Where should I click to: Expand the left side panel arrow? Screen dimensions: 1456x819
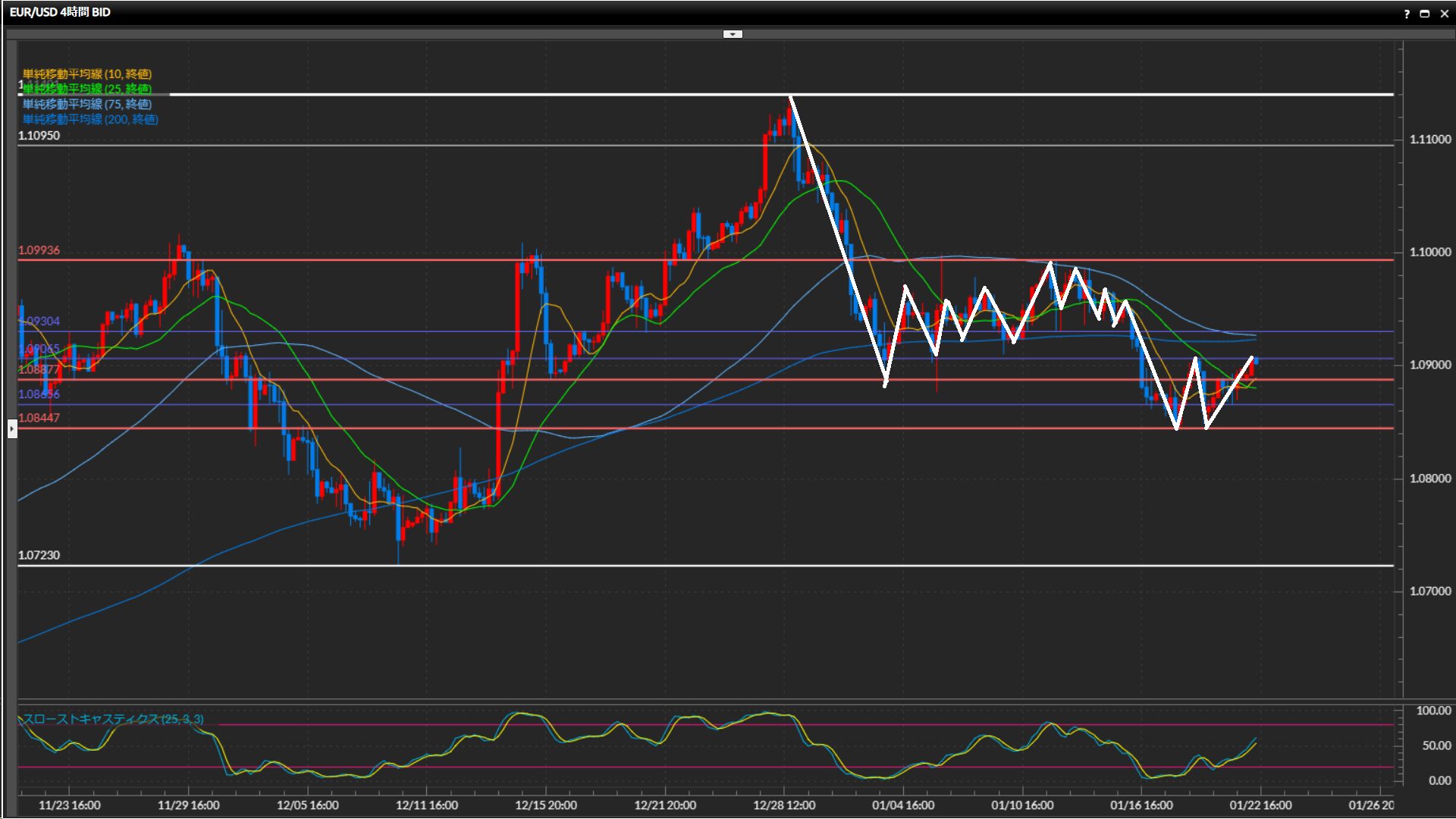coord(12,428)
